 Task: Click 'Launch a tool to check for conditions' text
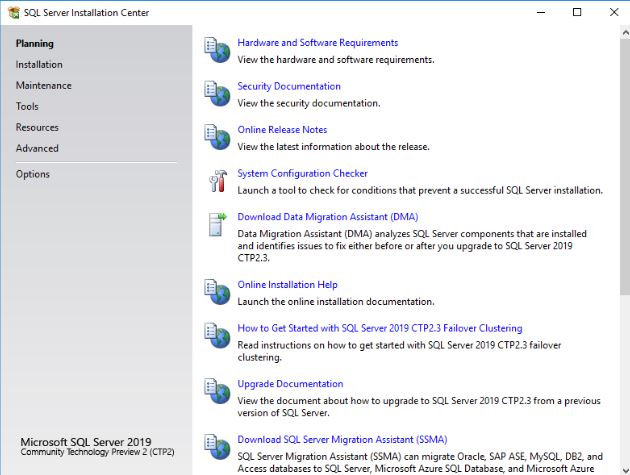tap(420, 190)
